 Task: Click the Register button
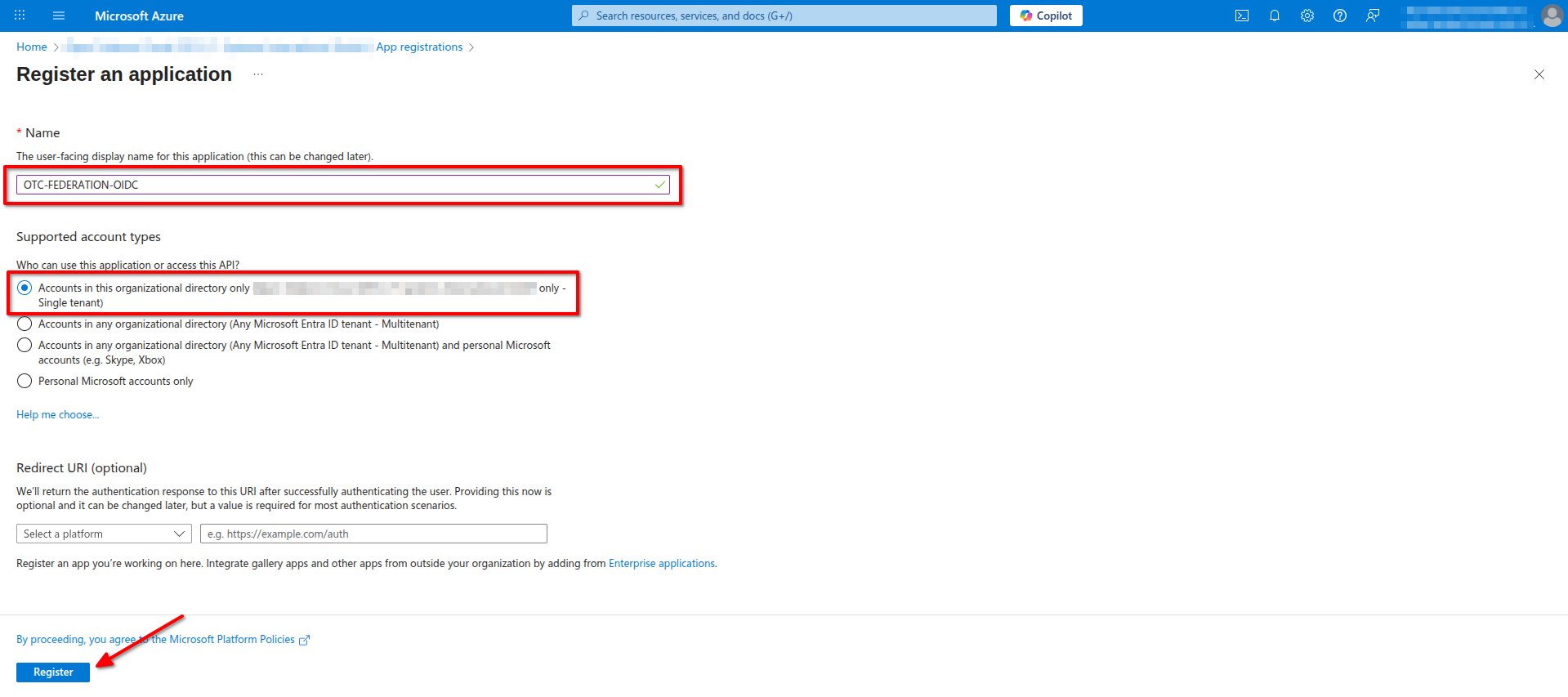pos(53,672)
